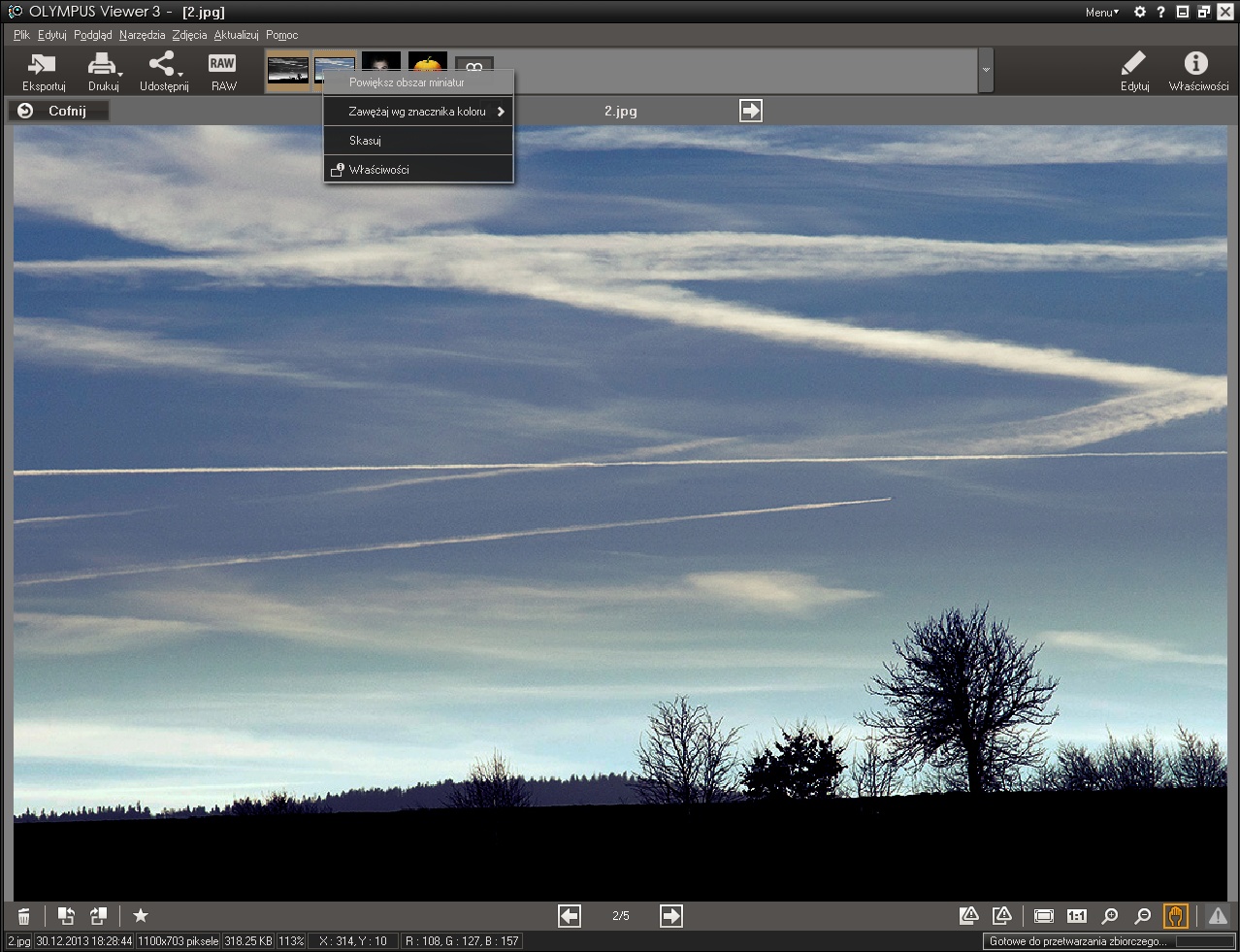Click the Eksportuj export icon
1240x952 pixels.
[43, 65]
